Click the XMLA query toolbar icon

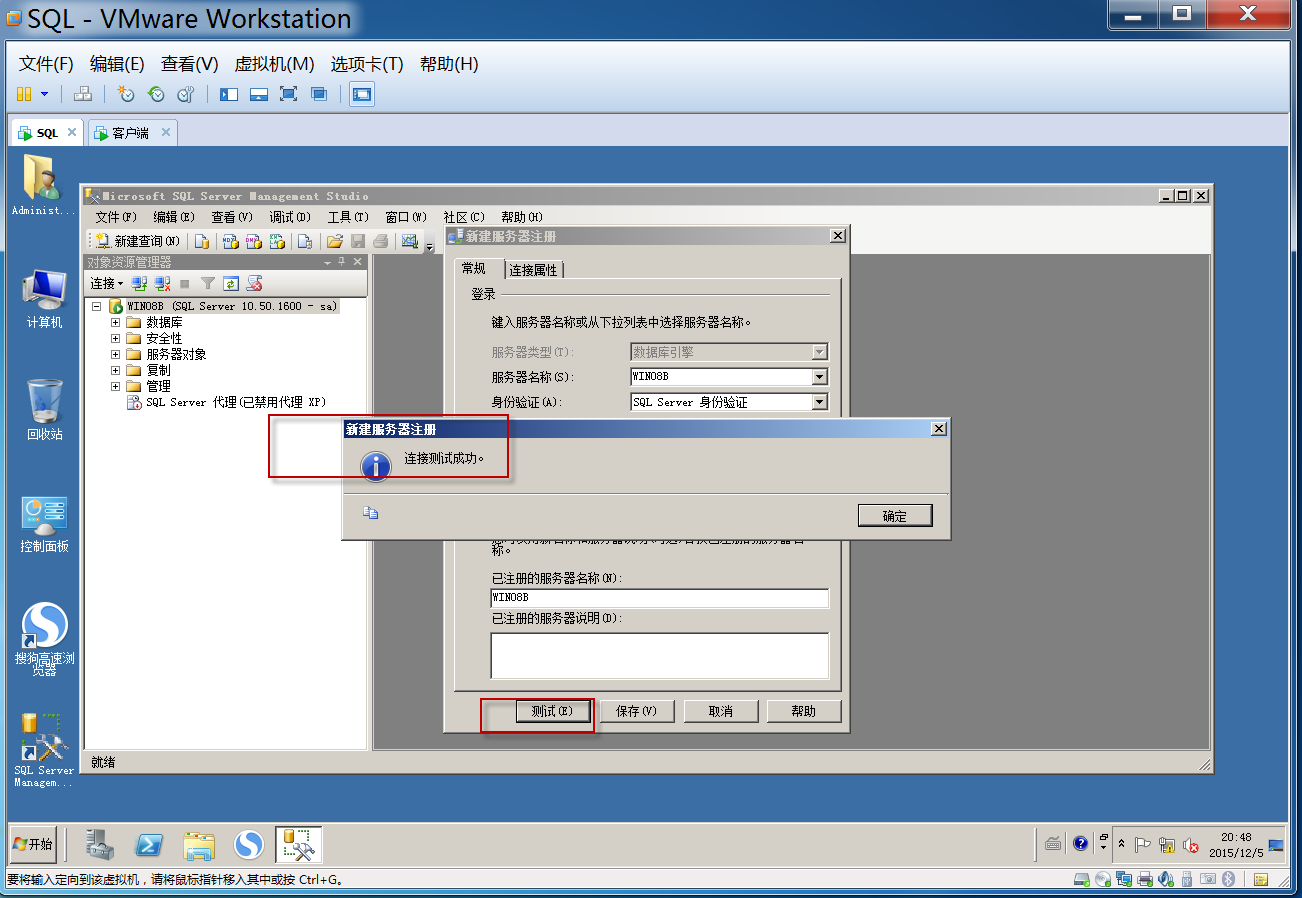click(x=278, y=241)
